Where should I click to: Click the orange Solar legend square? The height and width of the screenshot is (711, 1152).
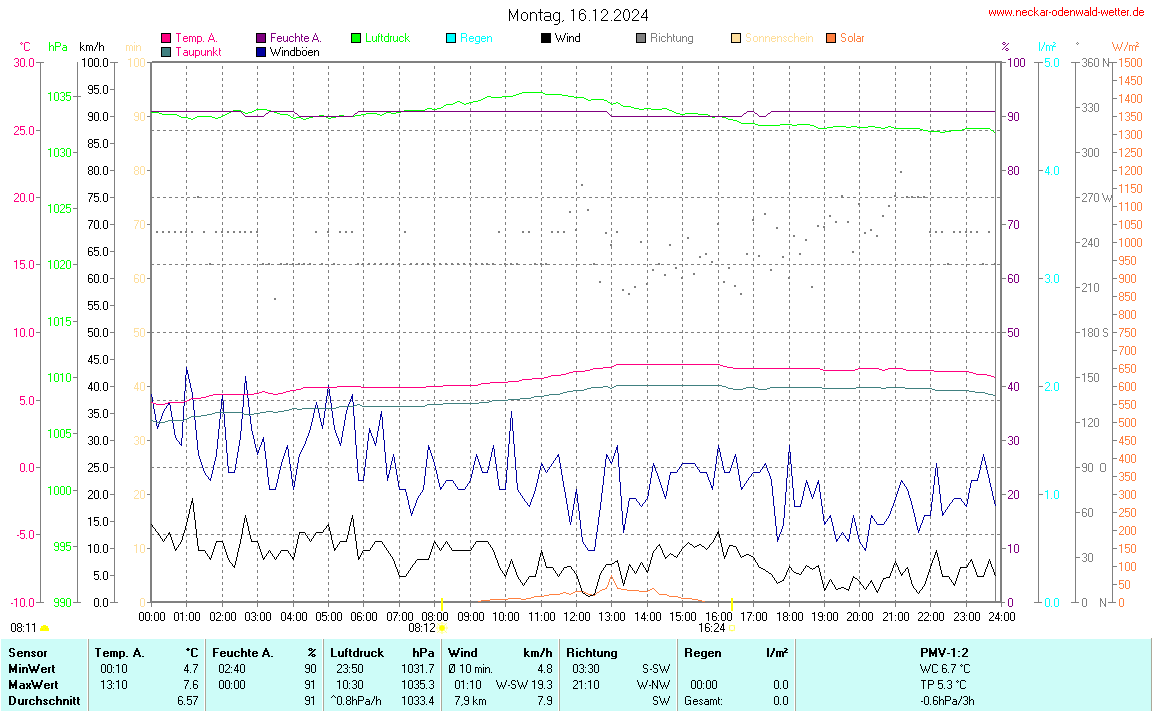831,38
